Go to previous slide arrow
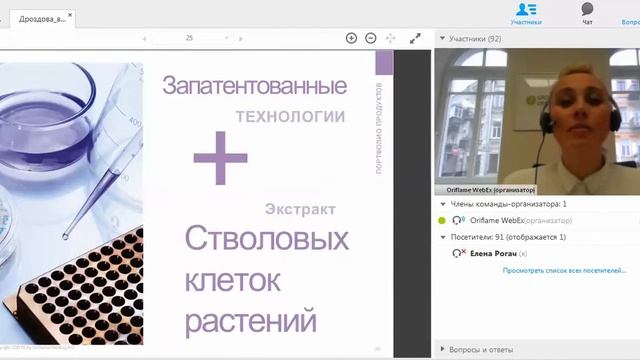Viewport: 640px width, 360px height. pyautogui.click(x=144, y=39)
